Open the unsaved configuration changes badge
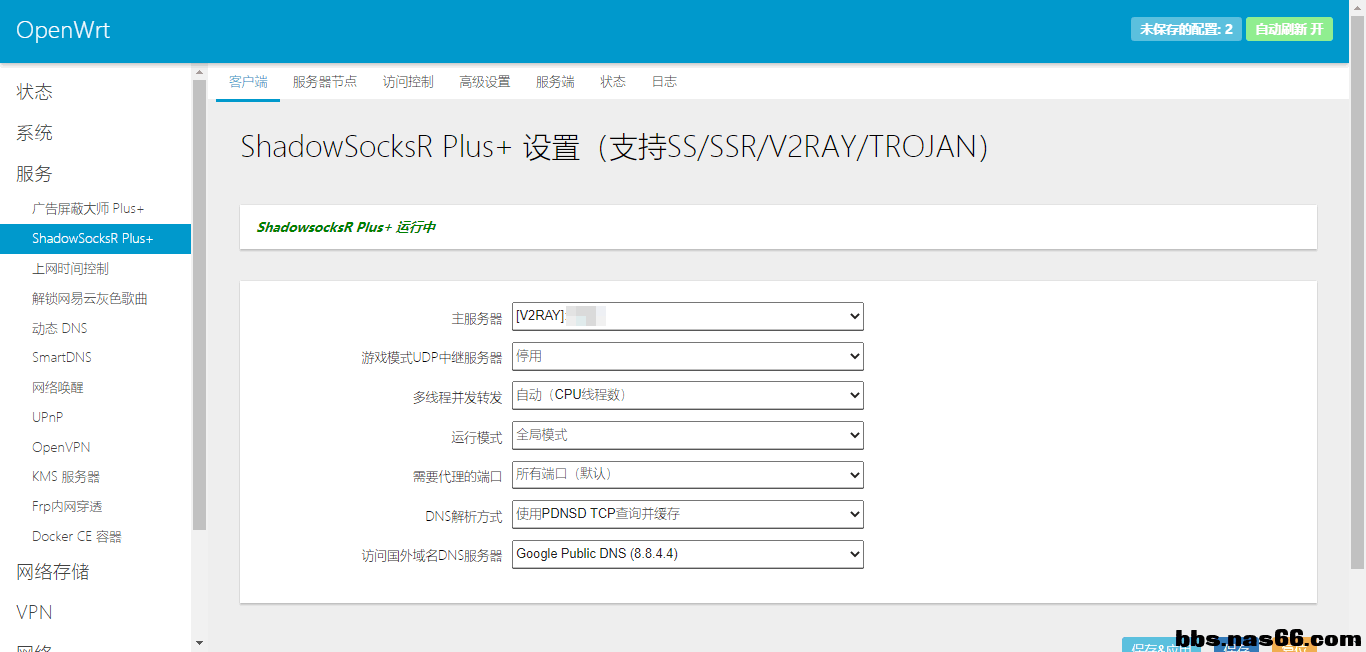This screenshot has height=652, width=1366. tap(1185, 29)
